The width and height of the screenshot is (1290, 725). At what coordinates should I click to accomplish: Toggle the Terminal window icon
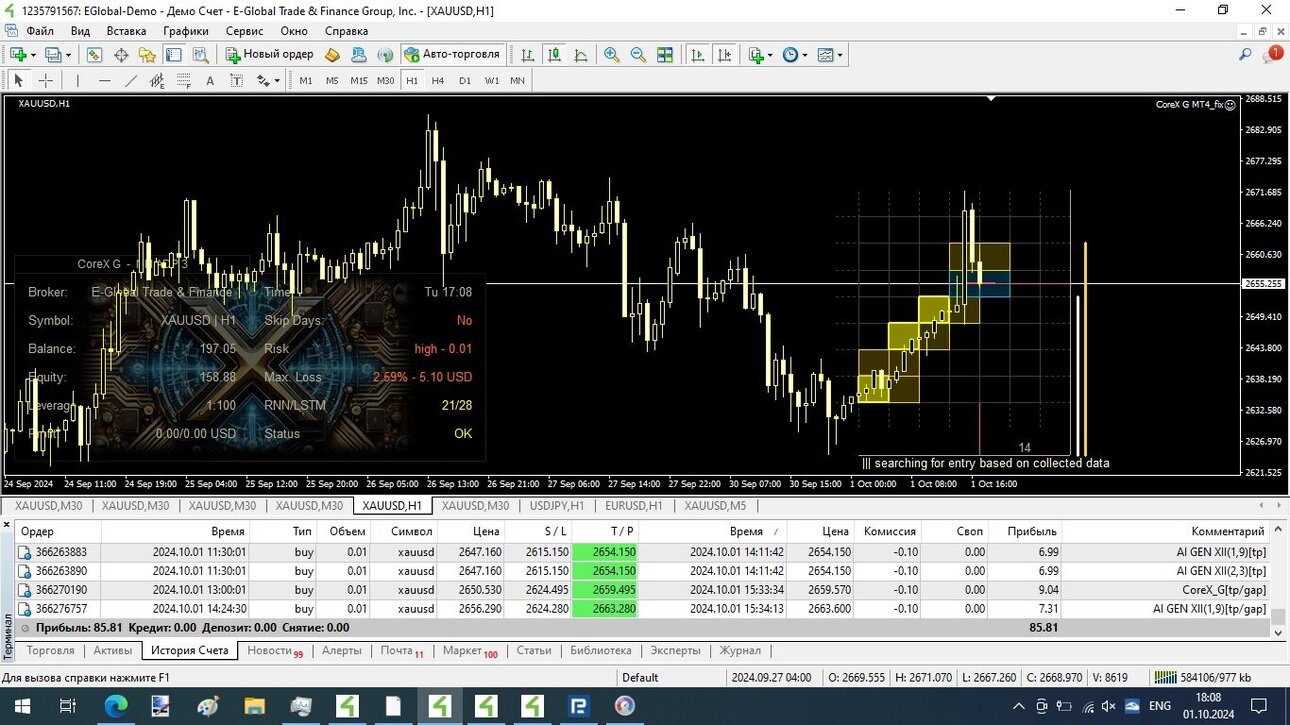[x=174, y=55]
